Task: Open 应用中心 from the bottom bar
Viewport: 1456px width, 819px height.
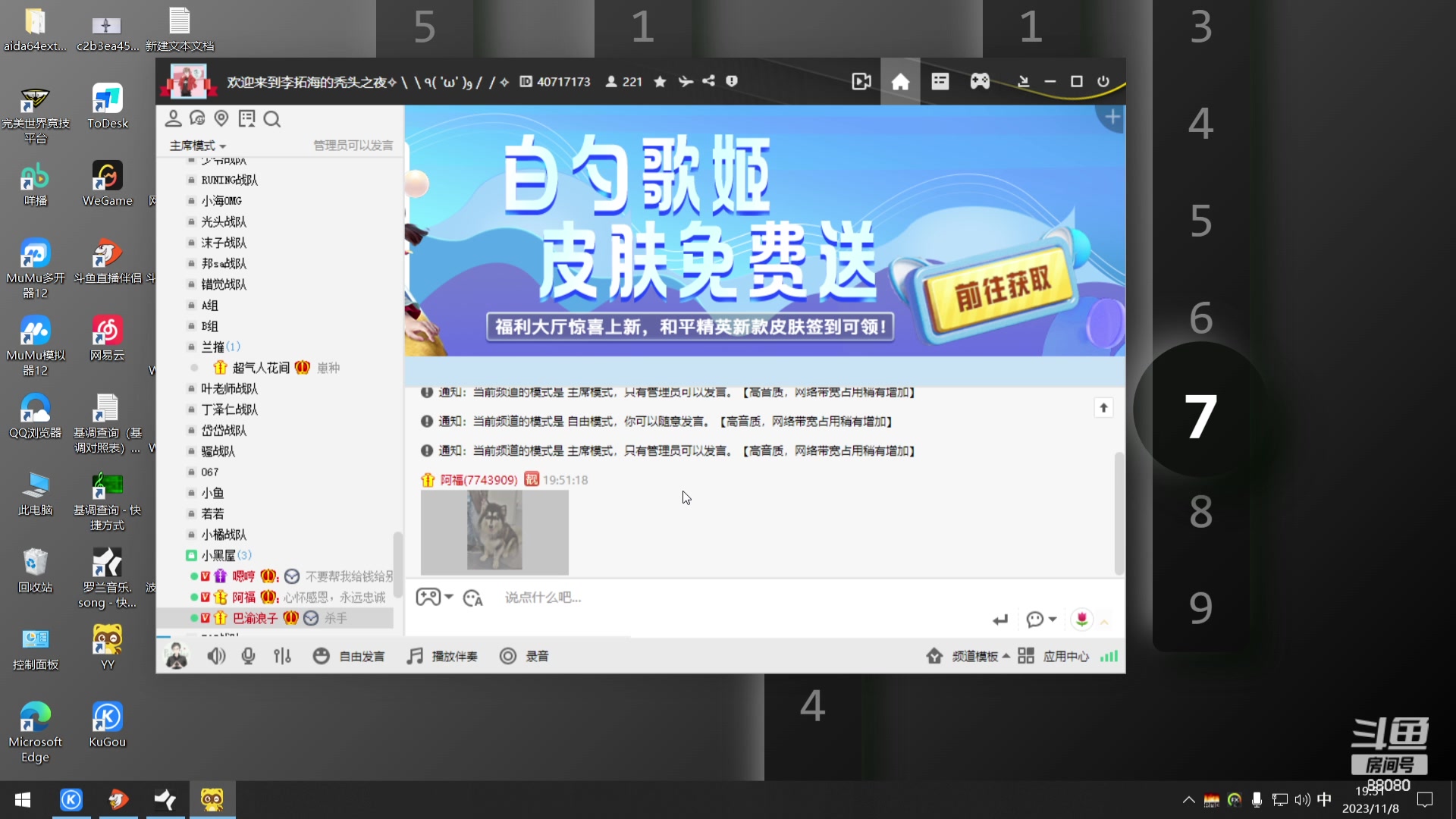Action: pos(1065,656)
